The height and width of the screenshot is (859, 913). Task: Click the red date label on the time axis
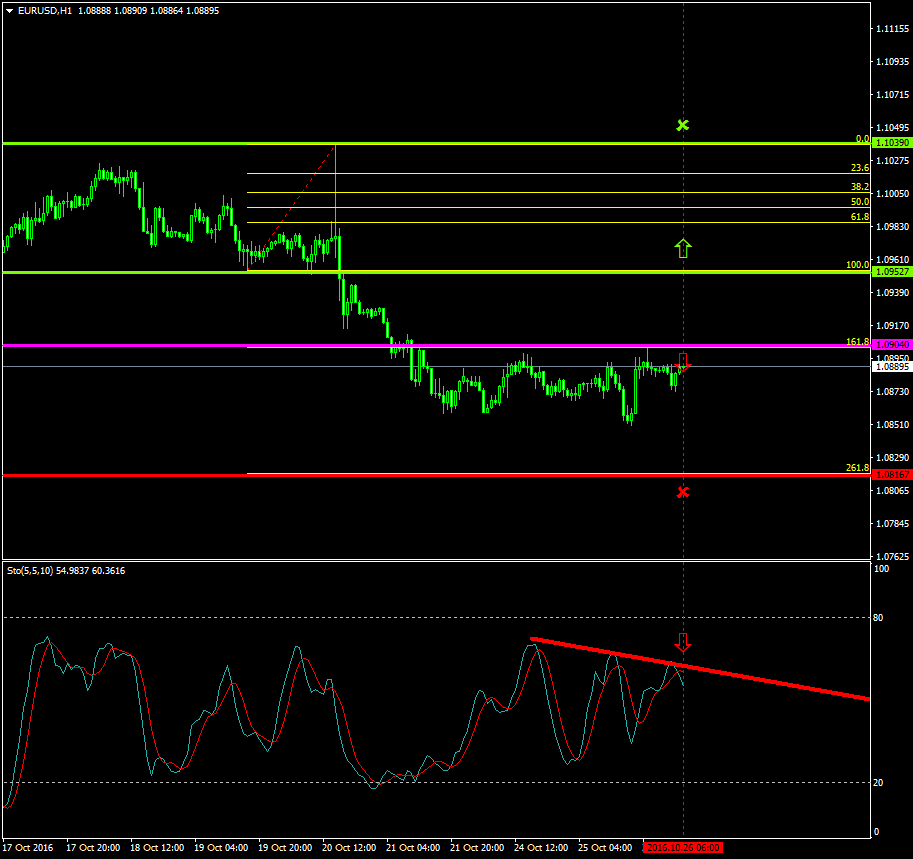(x=683, y=847)
